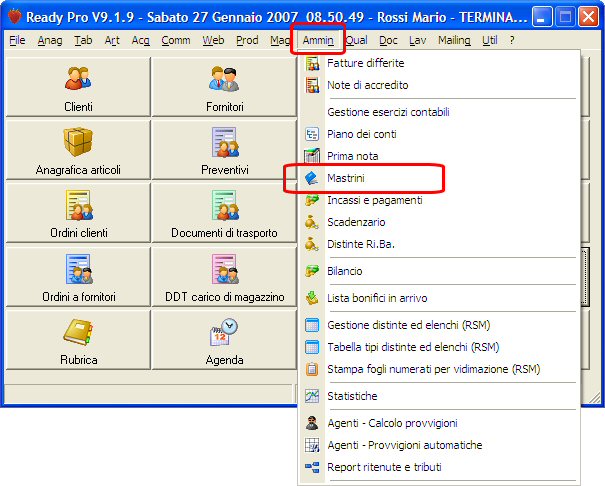Choose Note di accredito entry
605x486 pixels.
439,85
